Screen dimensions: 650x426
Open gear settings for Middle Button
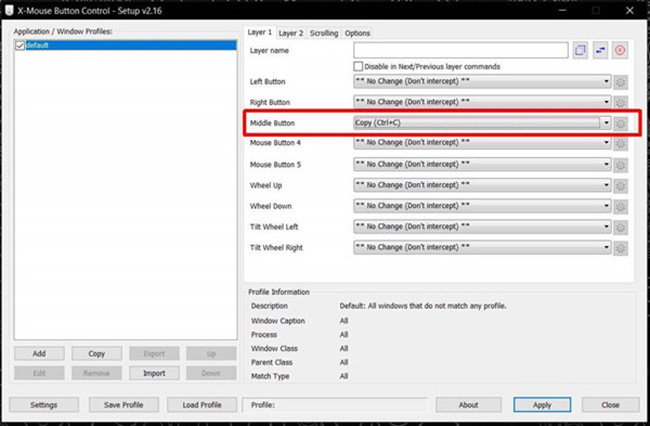point(621,123)
